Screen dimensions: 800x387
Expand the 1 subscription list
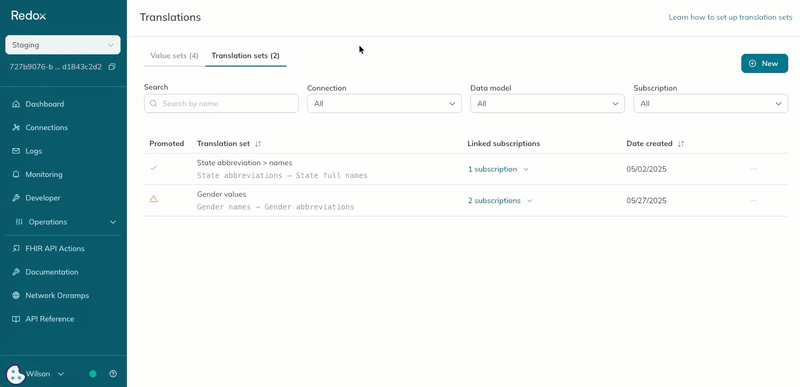point(526,169)
